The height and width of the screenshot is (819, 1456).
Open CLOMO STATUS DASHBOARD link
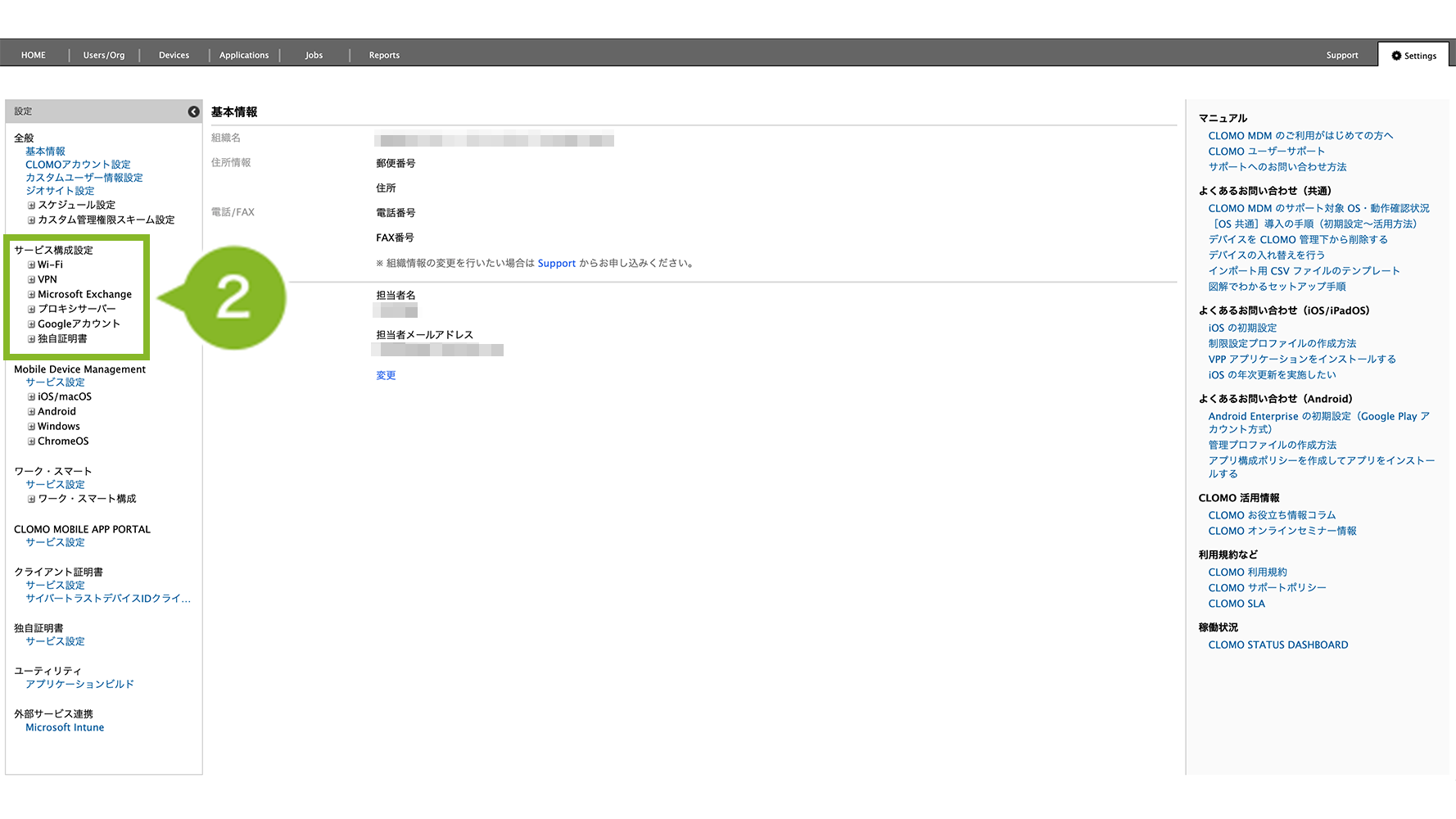click(1277, 645)
